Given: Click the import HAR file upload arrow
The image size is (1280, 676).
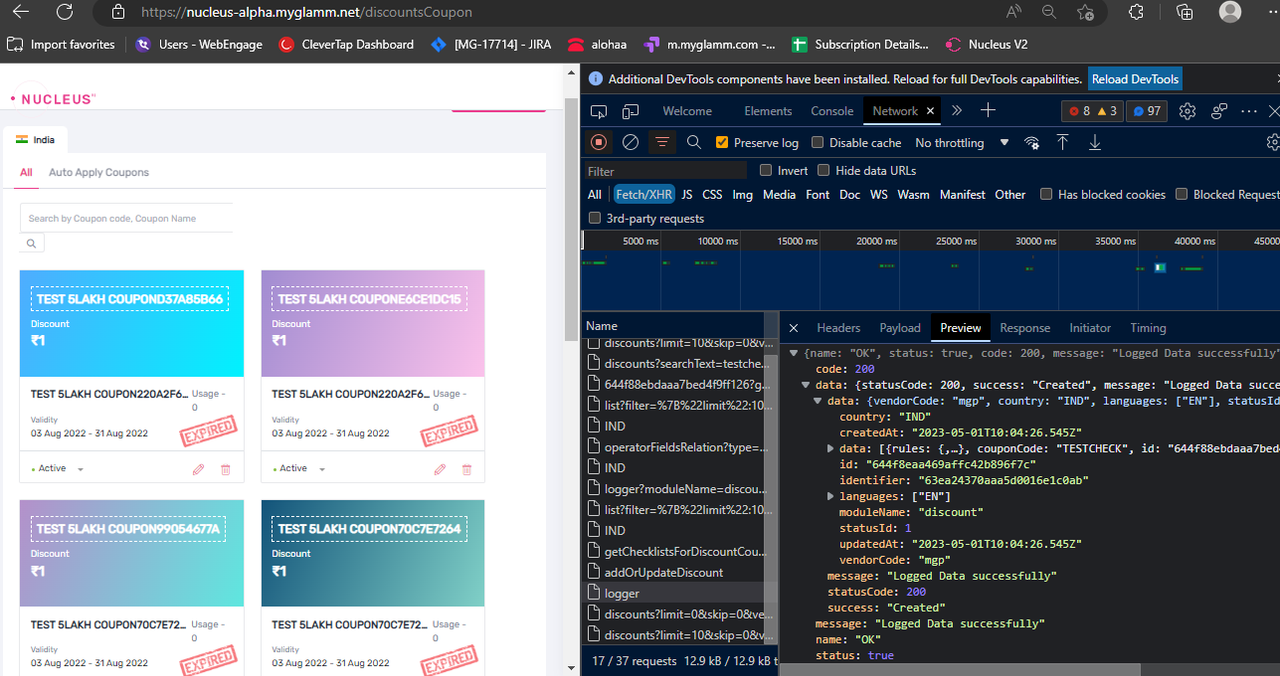Looking at the screenshot, I should pos(1063,143).
